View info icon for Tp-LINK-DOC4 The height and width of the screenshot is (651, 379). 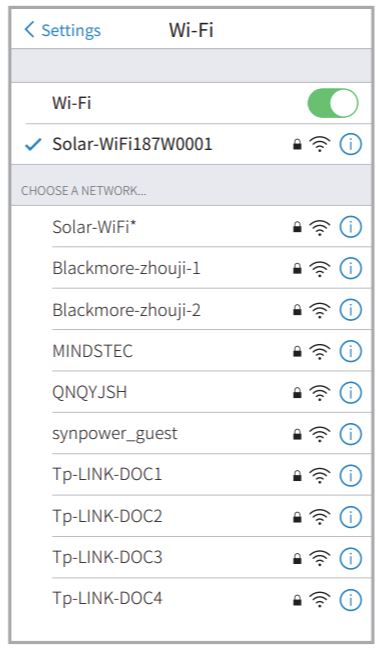coord(350,600)
